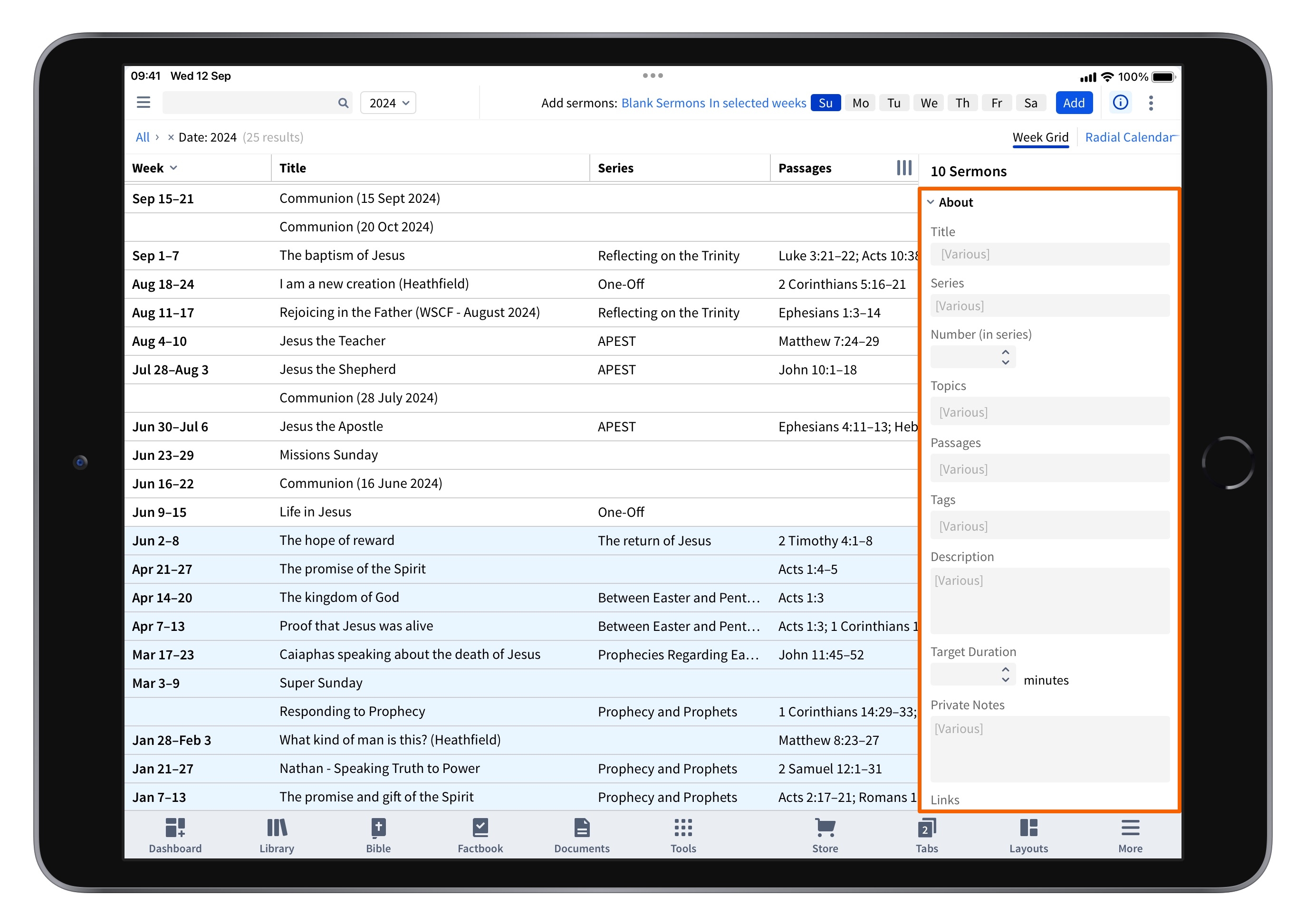The width and height of the screenshot is (1306, 924).
Task: Edit the Topics field
Action: (1049, 411)
